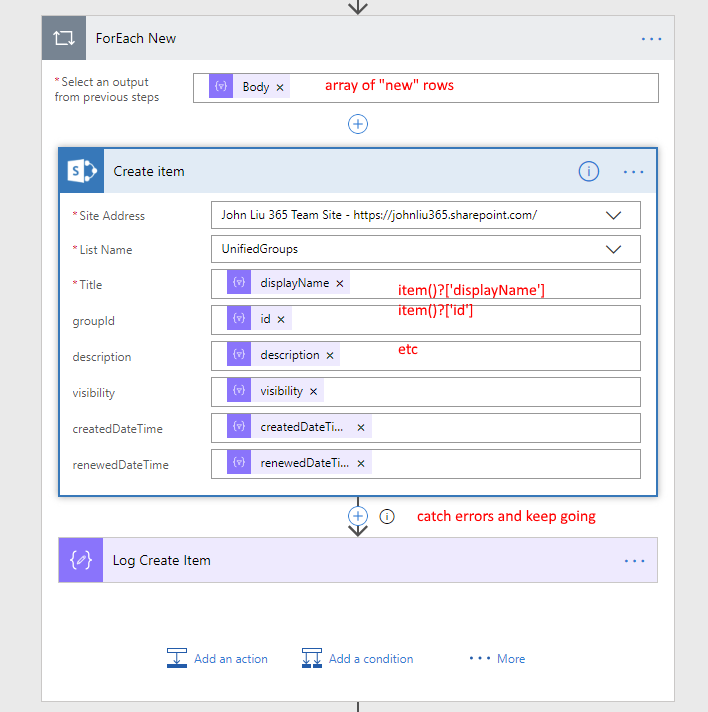Click the ForEach New loop icon

pos(64,38)
